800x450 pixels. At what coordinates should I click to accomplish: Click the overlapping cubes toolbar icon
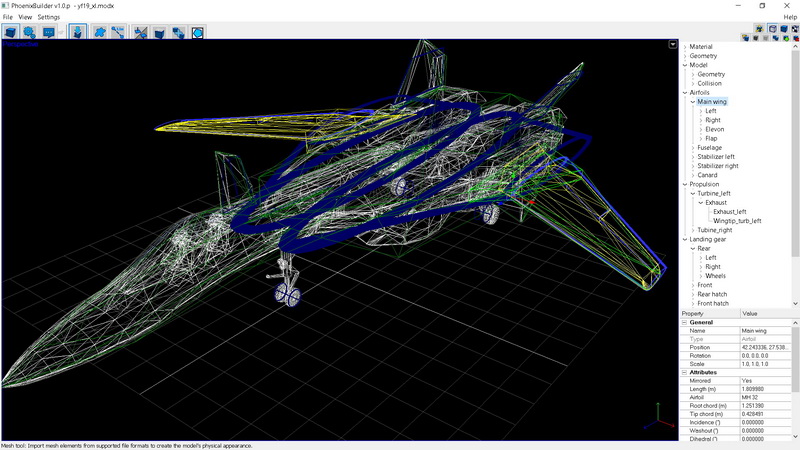[178, 32]
